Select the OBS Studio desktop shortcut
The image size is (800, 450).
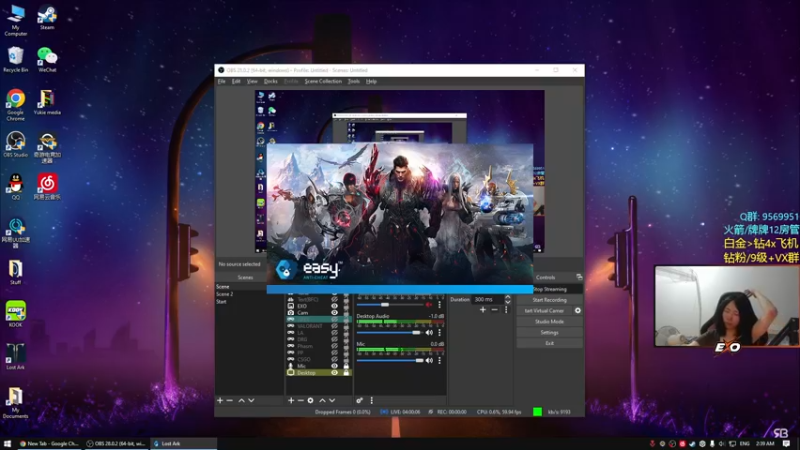pos(15,144)
